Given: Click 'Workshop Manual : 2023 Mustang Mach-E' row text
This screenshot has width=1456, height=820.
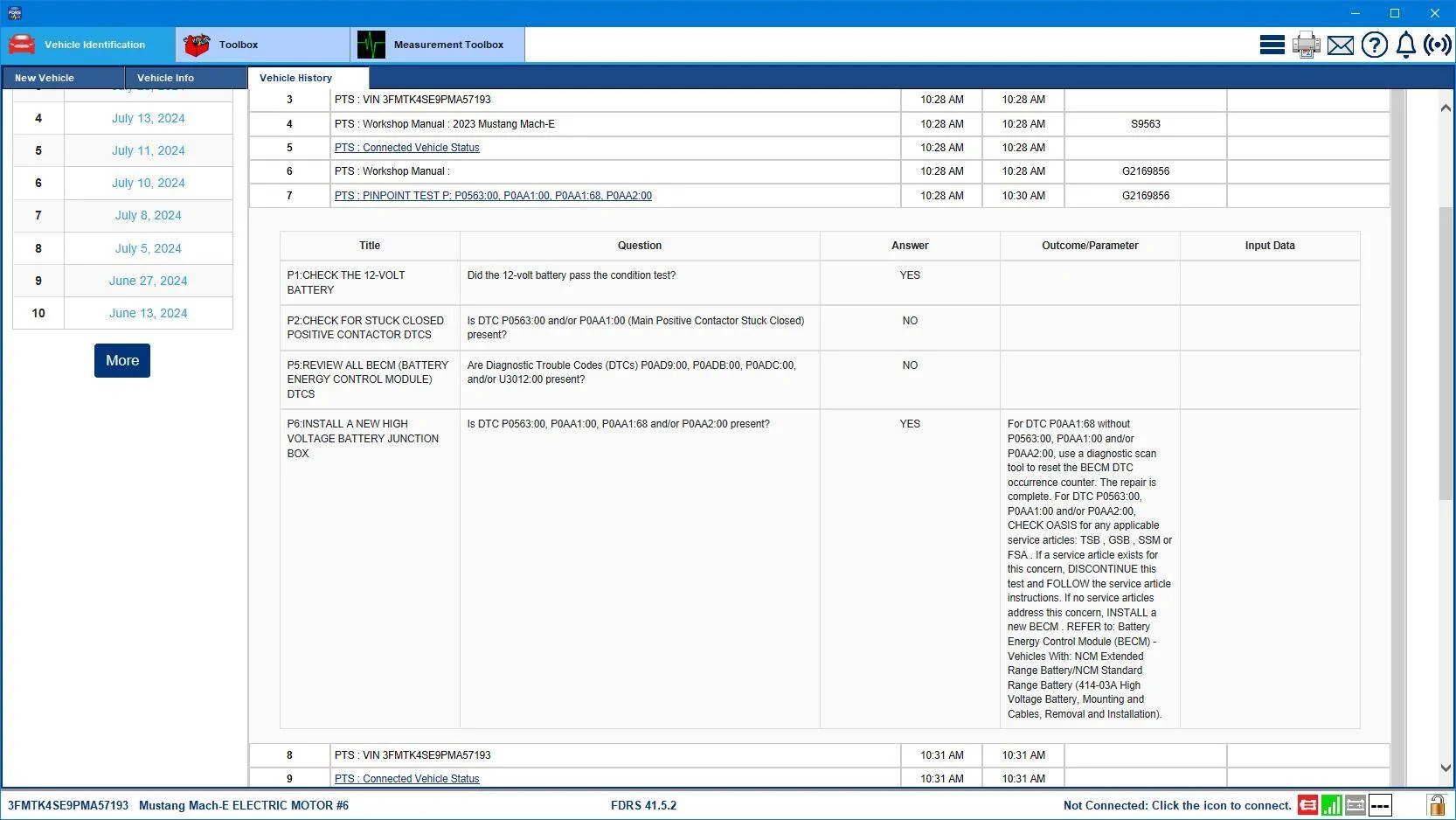Looking at the screenshot, I should [x=445, y=124].
